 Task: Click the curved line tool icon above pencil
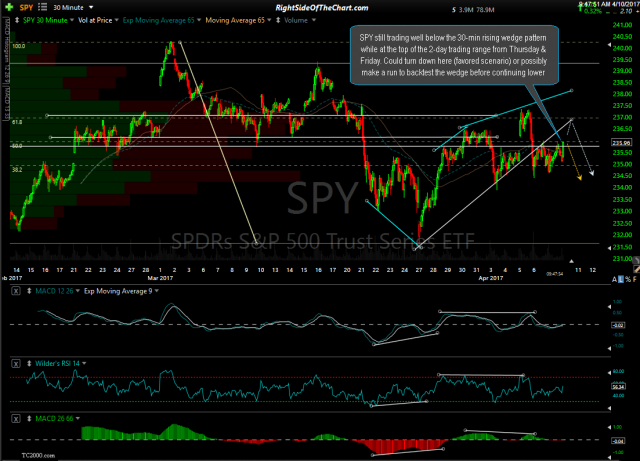[636, 260]
